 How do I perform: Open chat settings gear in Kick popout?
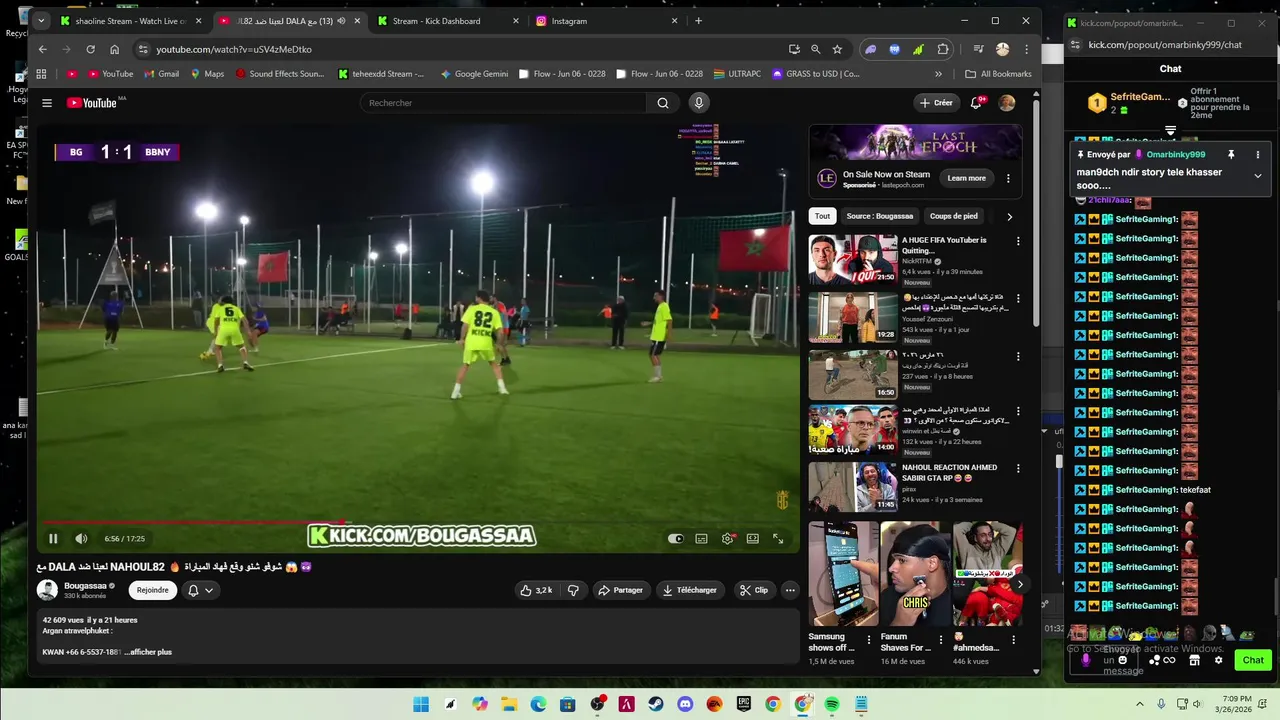tap(1218, 660)
